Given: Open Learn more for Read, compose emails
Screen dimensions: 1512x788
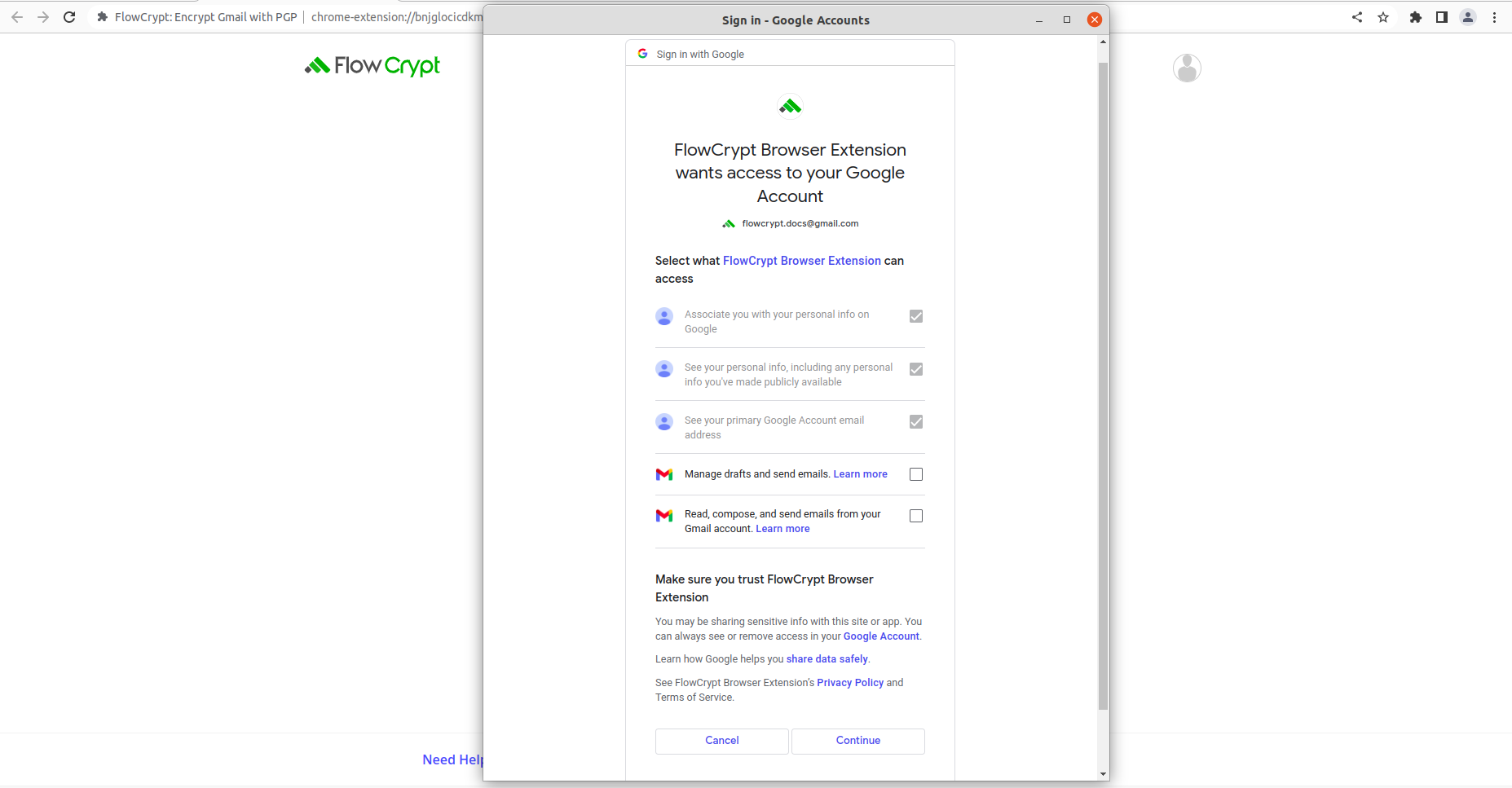Looking at the screenshot, I should point(782,529).
